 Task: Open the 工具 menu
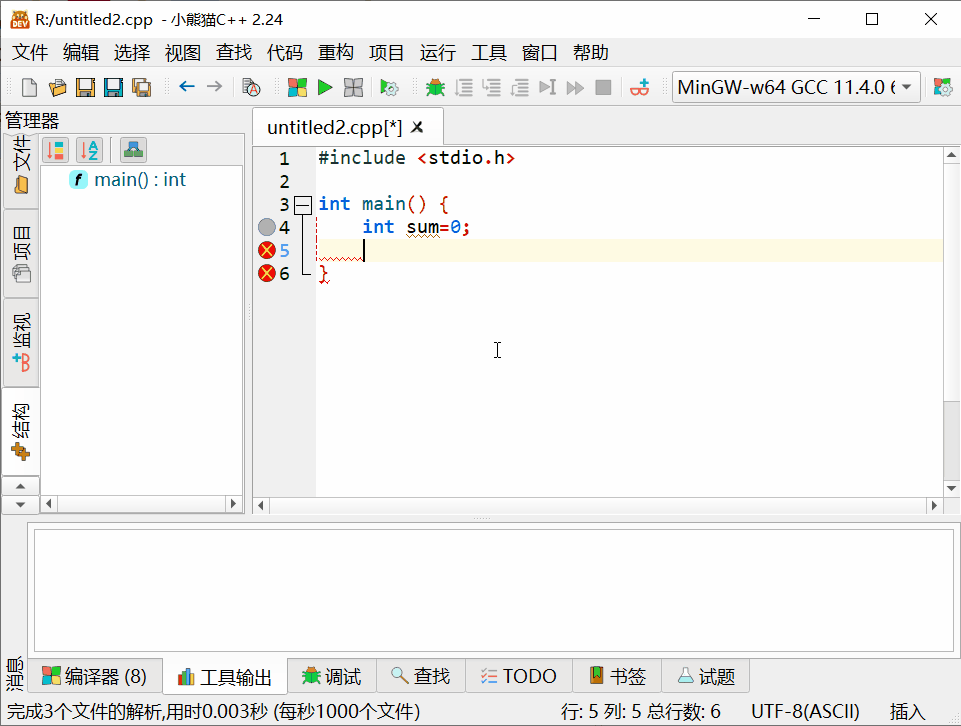(x=488, y=53)
